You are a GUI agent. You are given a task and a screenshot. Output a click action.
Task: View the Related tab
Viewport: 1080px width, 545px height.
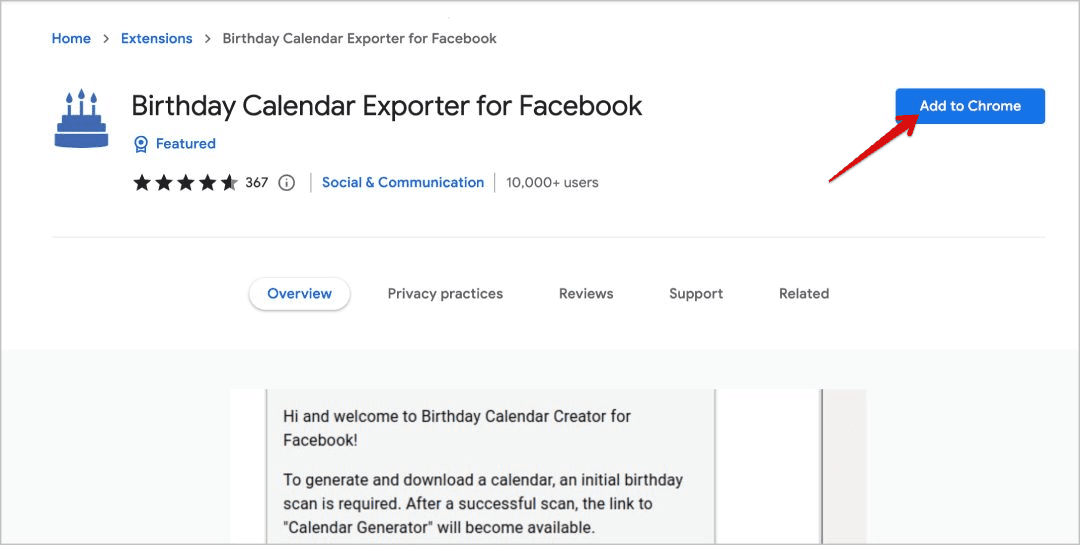point(804,294)
